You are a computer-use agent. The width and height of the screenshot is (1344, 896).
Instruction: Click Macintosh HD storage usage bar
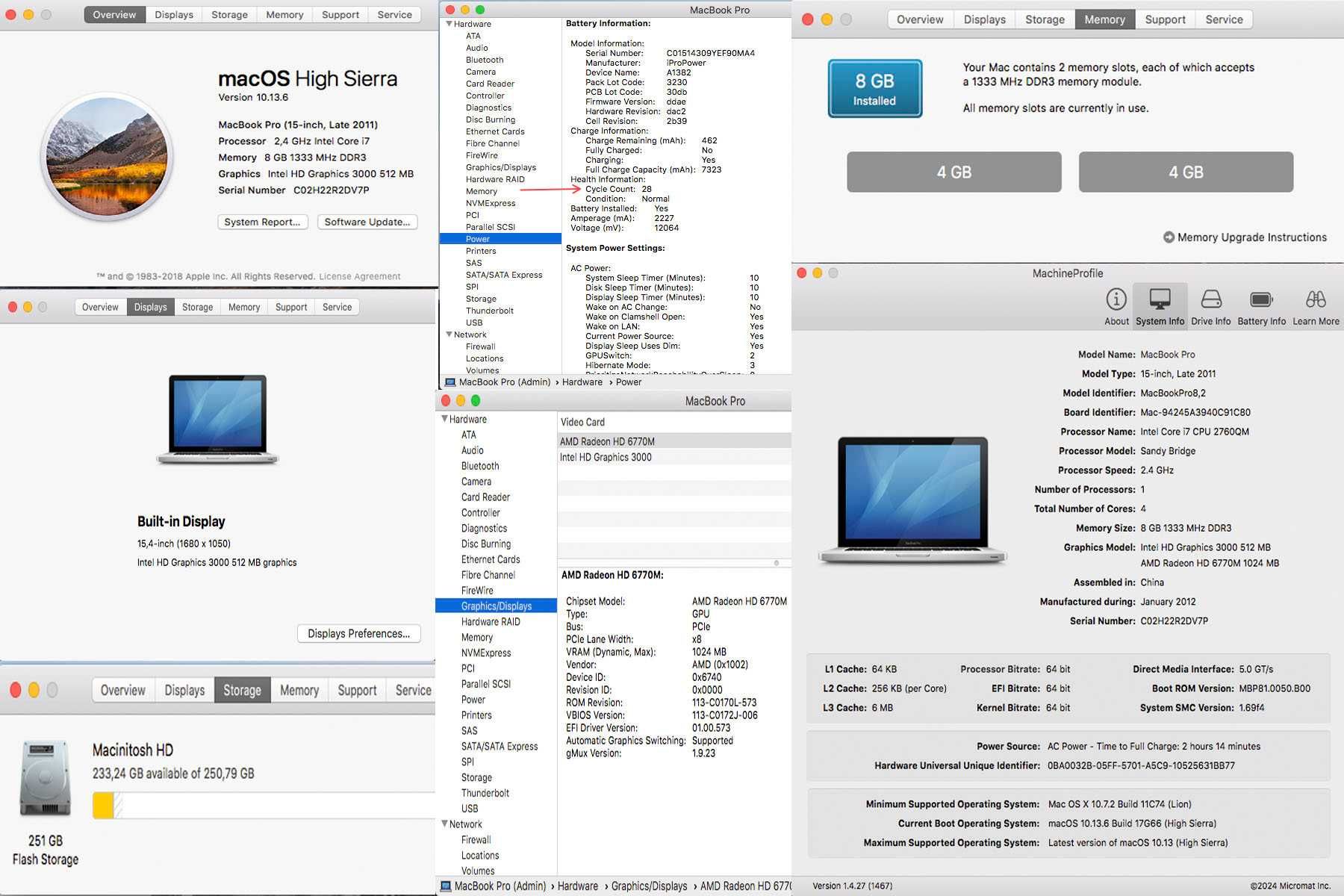tap(264, 806)
